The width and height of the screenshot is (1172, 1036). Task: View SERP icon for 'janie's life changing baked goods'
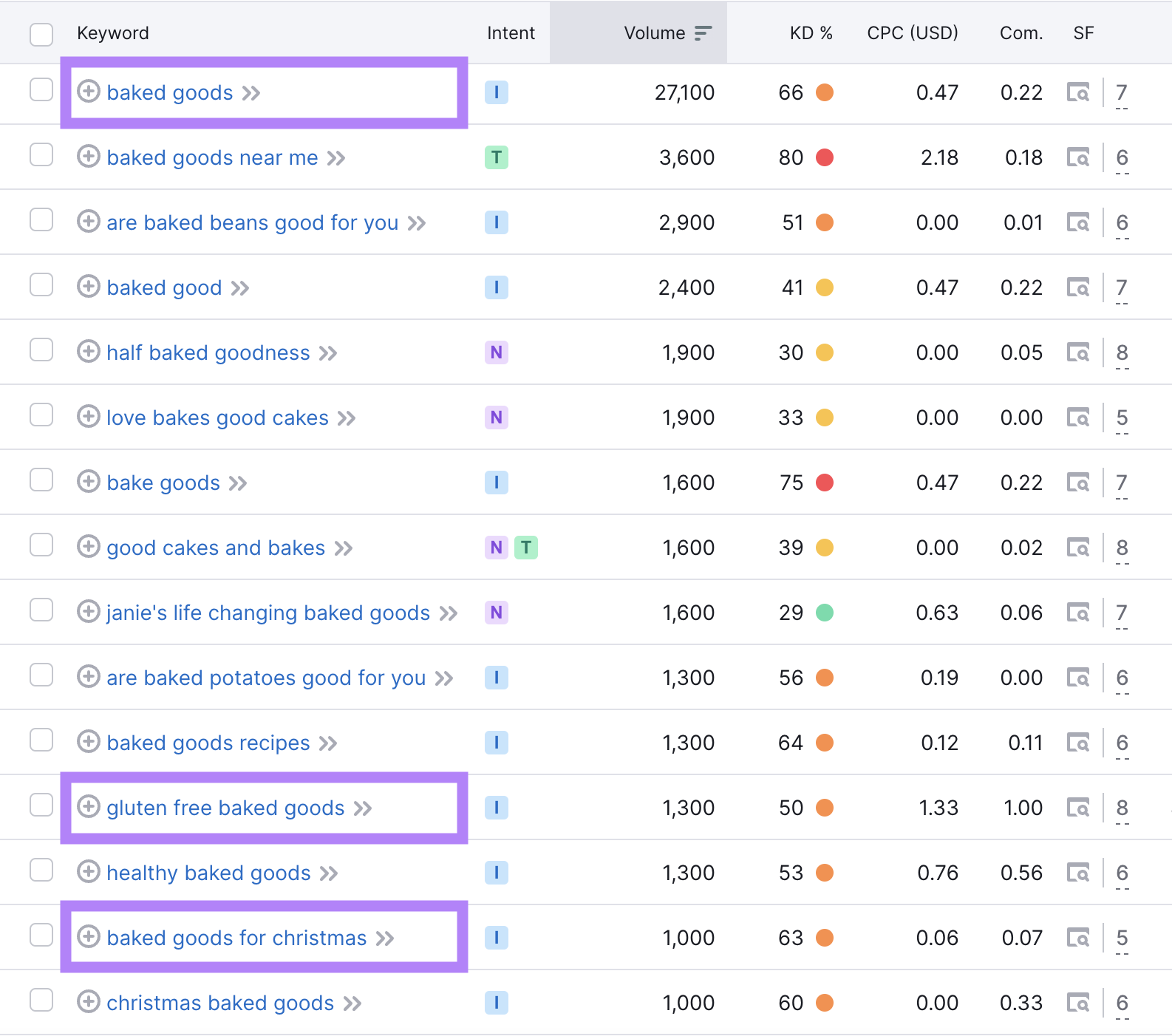(x=1078, y=613)
